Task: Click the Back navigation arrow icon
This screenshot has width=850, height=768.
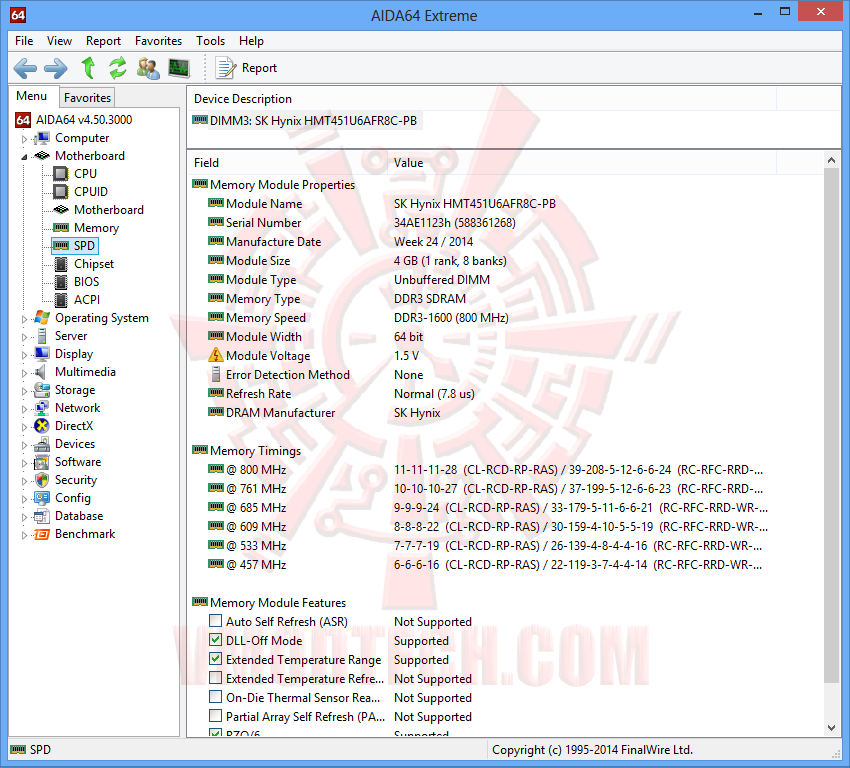Action: [25, 68]
